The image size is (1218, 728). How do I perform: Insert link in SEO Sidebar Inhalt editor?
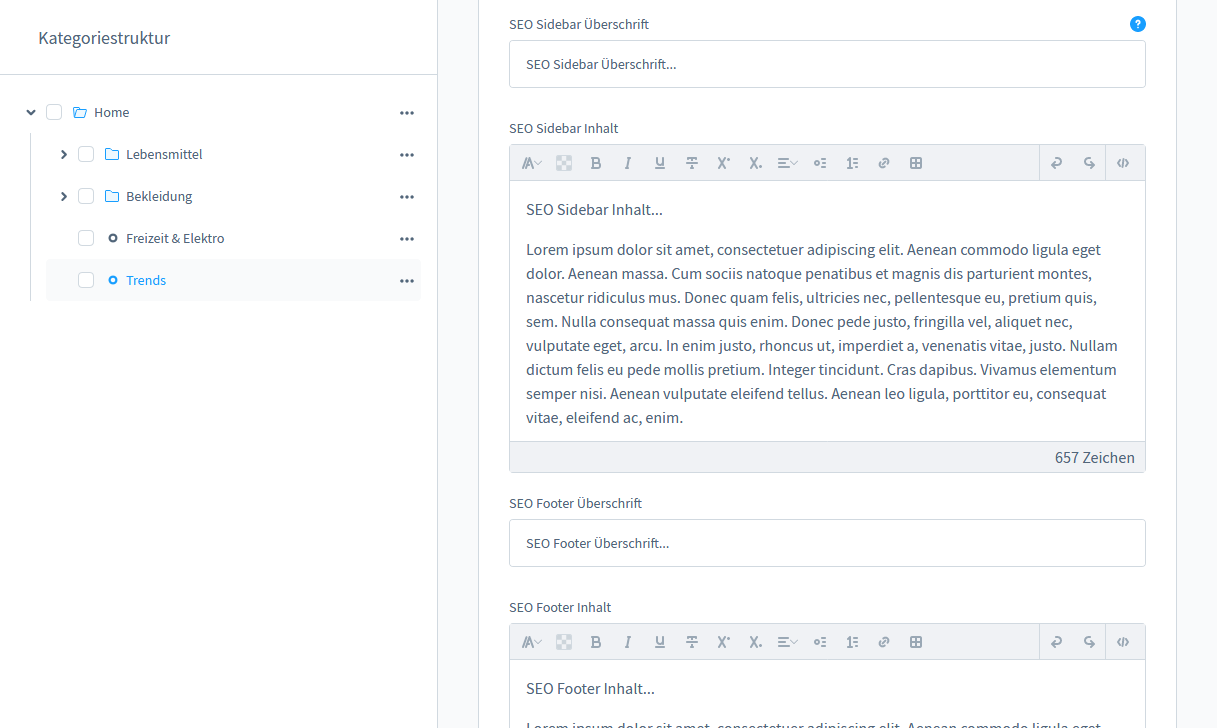[884, 163]
